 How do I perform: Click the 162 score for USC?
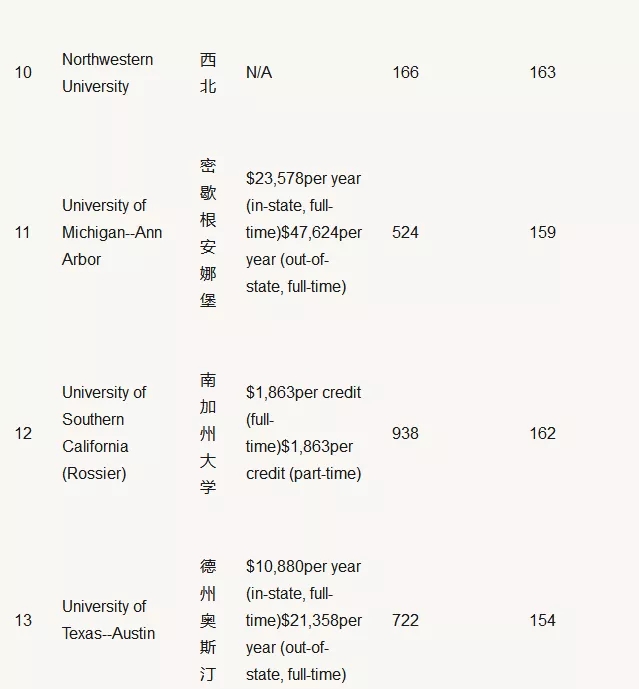[x=542, y=434]
